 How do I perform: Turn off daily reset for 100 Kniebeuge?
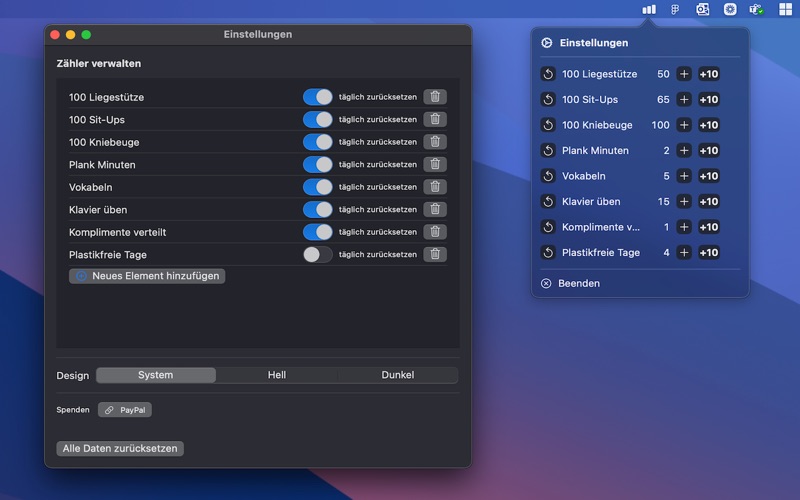point(317,142)
